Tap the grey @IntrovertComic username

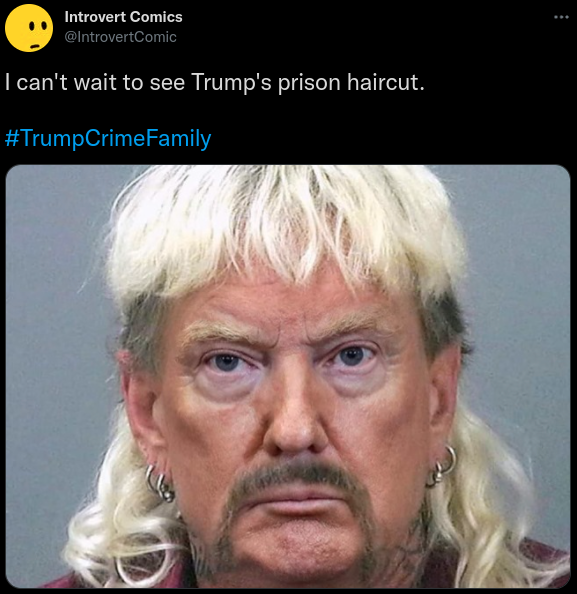(x=120, y=37)
